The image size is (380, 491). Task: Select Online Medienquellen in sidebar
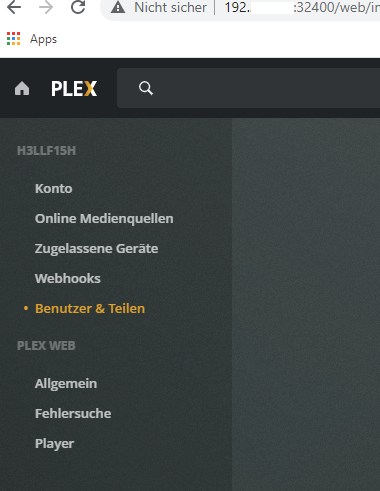(x=104, y=219)
